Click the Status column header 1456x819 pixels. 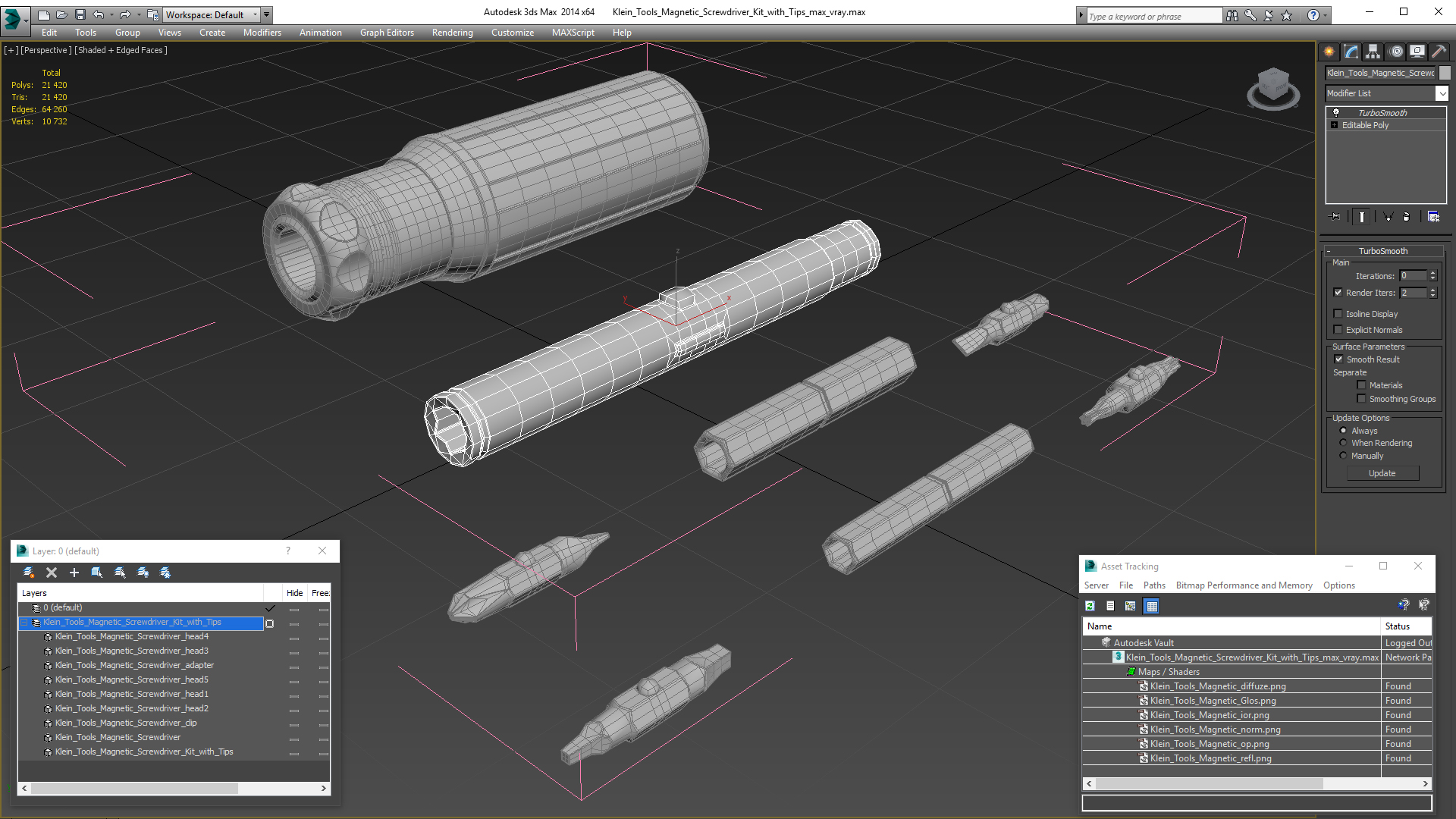pos(1406,626)
